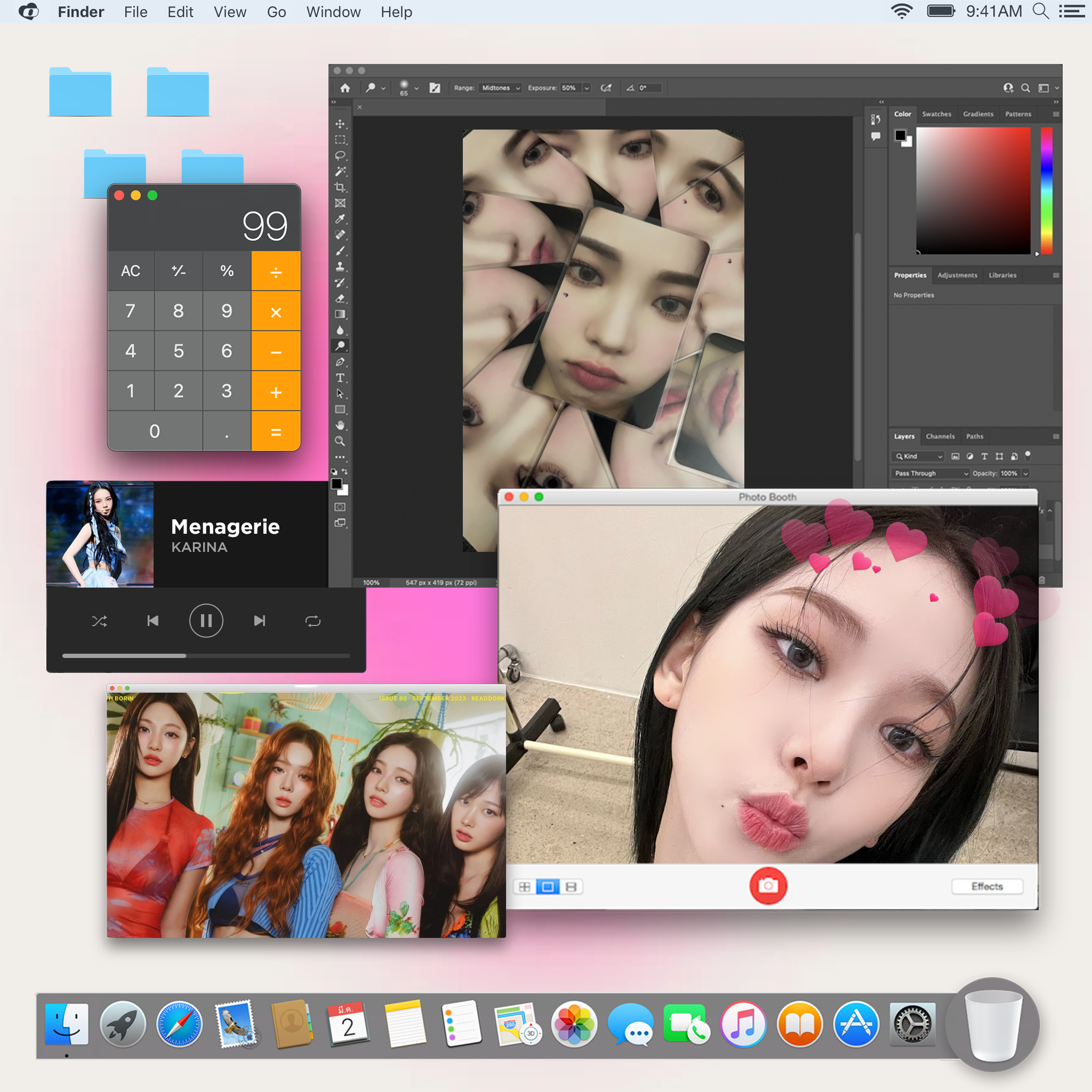Screen dimensions: 1092x1092
Task: Select the Type tool
Action: [x=340, y=378]
